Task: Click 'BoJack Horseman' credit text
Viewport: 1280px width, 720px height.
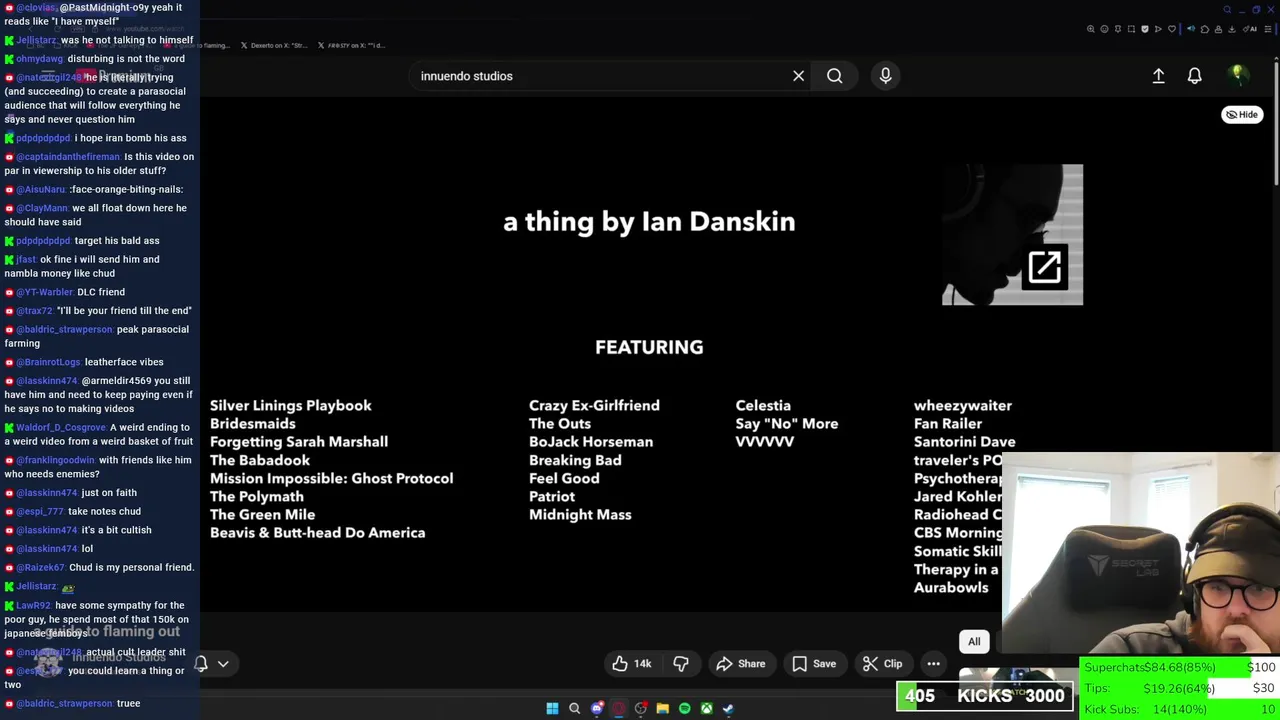Action: click(591, 442)
